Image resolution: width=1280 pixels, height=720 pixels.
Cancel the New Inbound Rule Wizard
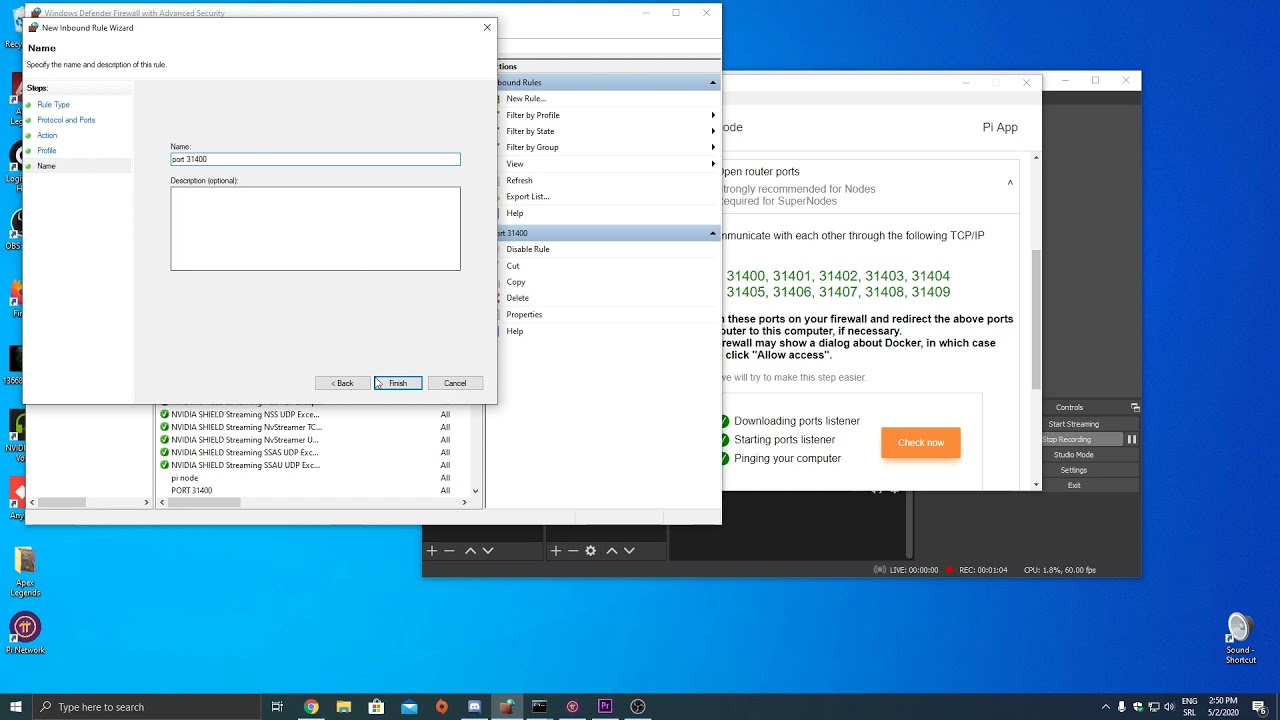(x=455, y=383)
